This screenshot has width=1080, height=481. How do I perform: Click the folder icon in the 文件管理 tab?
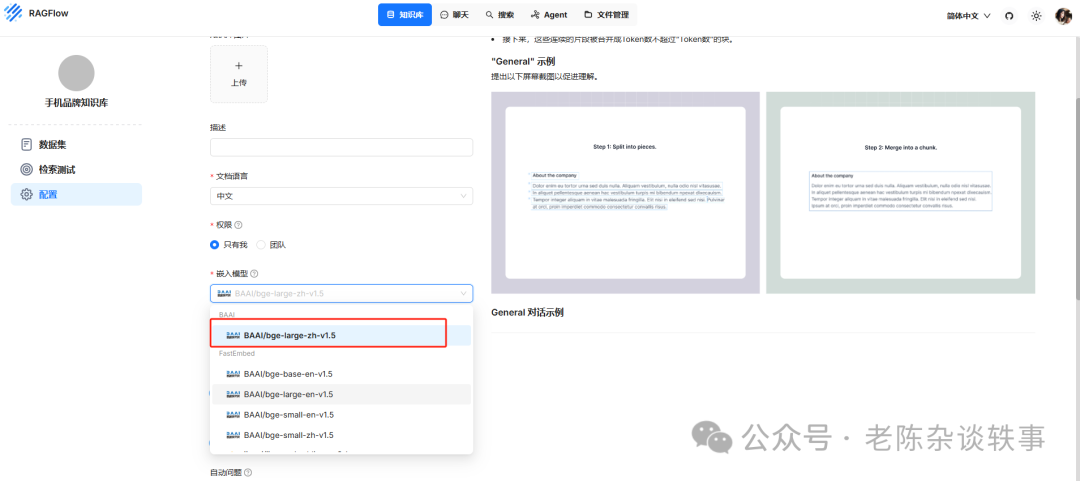click(x=588, y=14)
